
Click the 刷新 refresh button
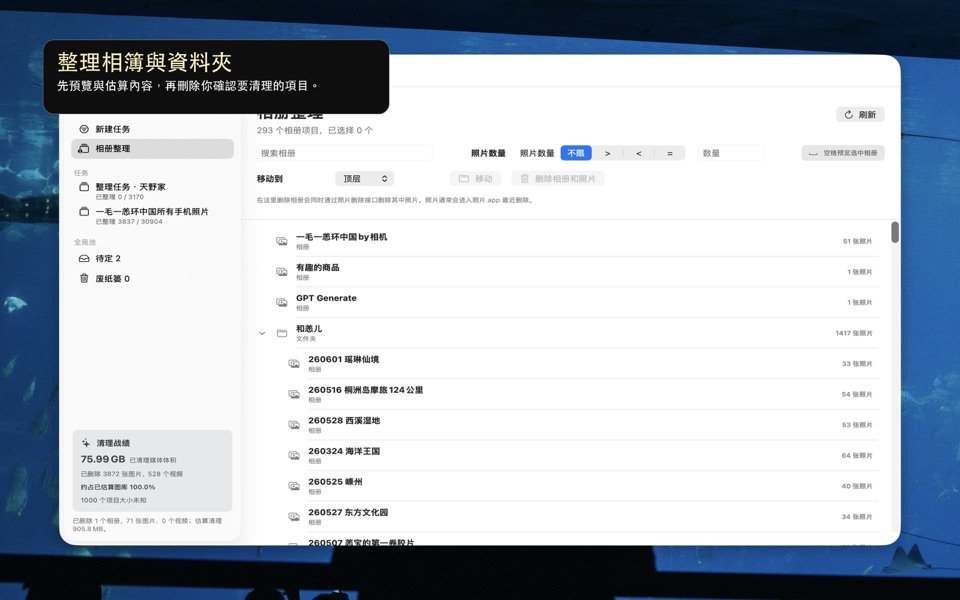(860, 114)
